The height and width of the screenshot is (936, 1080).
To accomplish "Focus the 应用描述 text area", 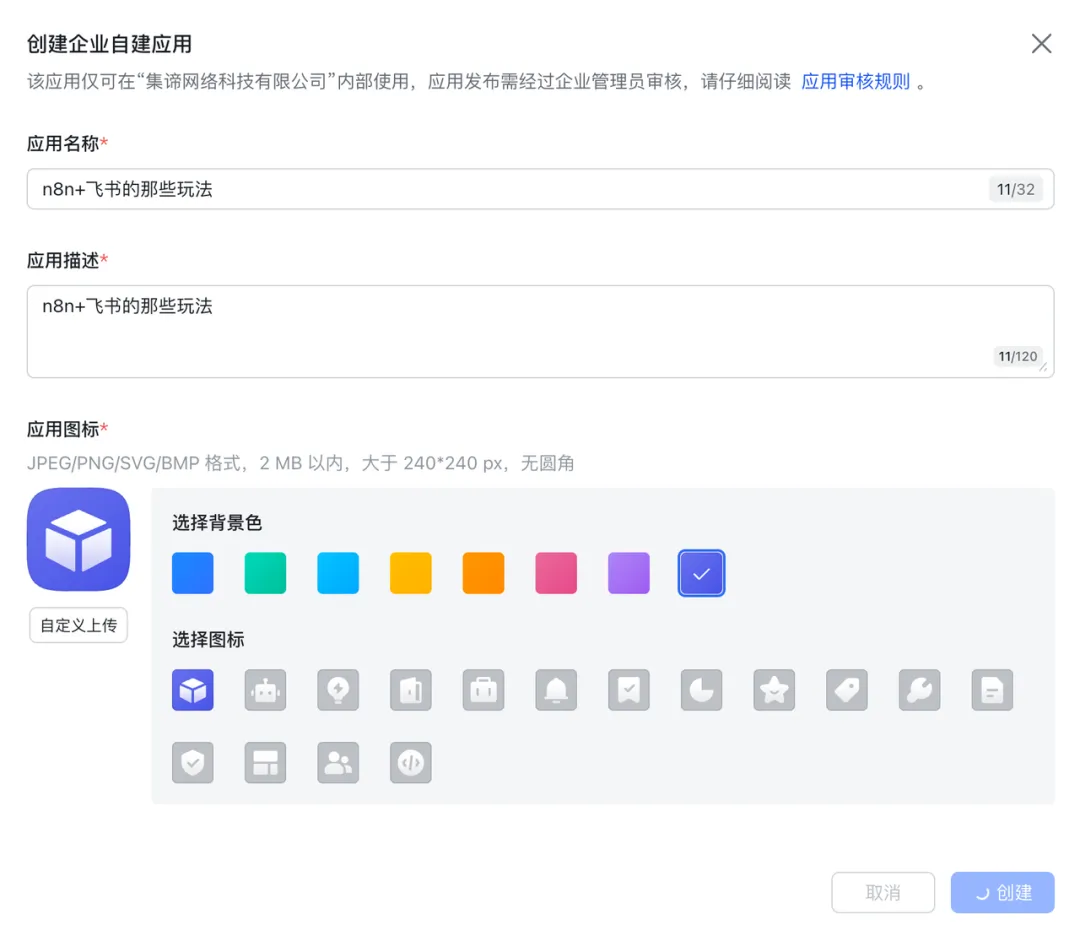I will click(x=500, y=331).
